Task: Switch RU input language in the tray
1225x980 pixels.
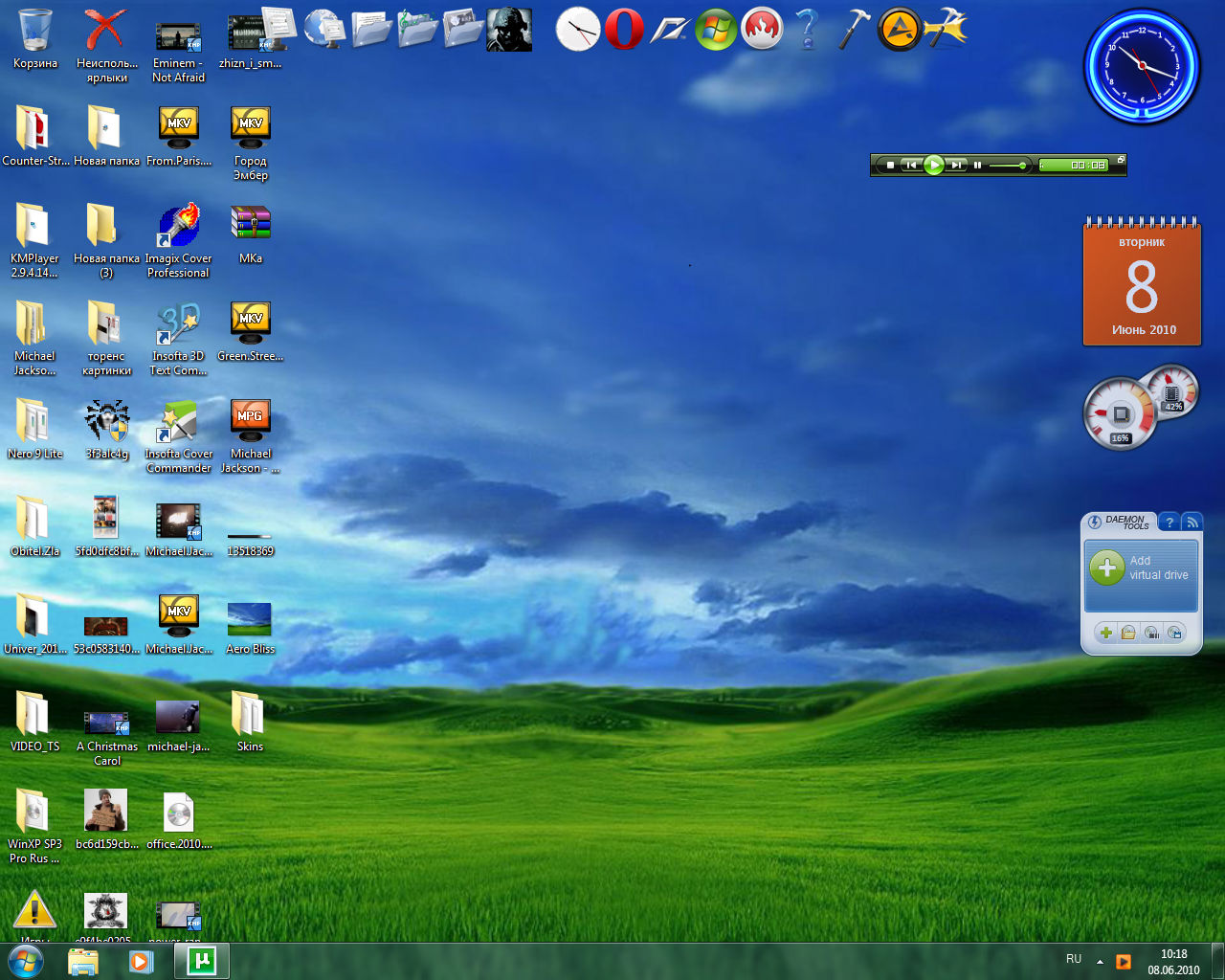Action: click(x=1074, y=959)
